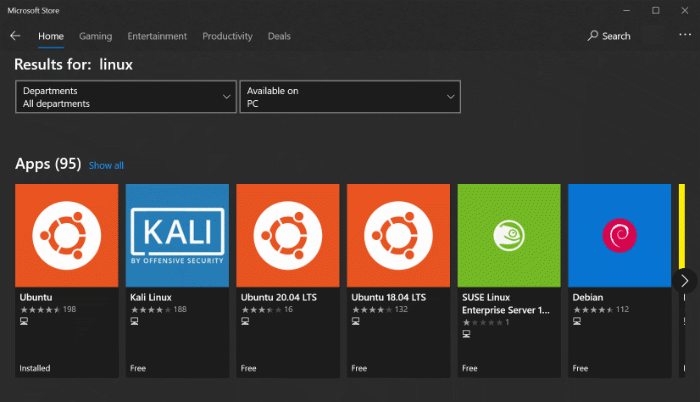Click Installed status on Ubuntu card
Image resolution: width=700 pixels, height=402 pixels.
[x=35, y=368]
